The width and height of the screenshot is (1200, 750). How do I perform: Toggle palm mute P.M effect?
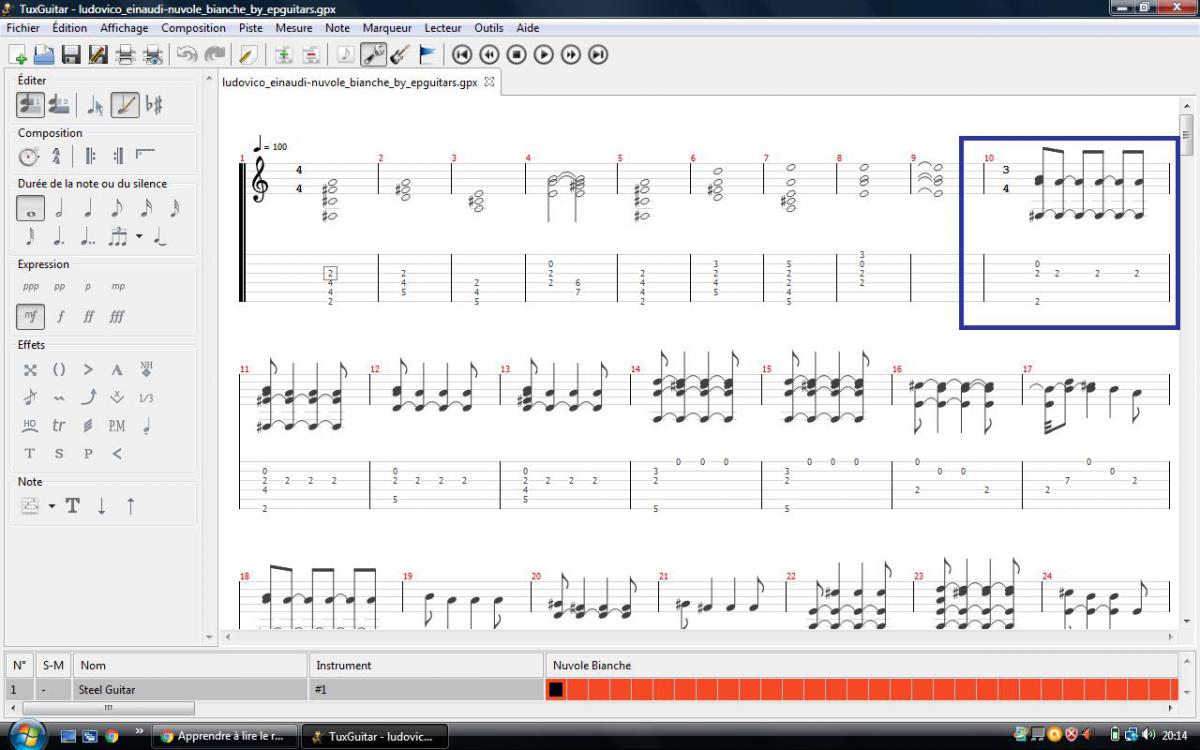point(117,425)
